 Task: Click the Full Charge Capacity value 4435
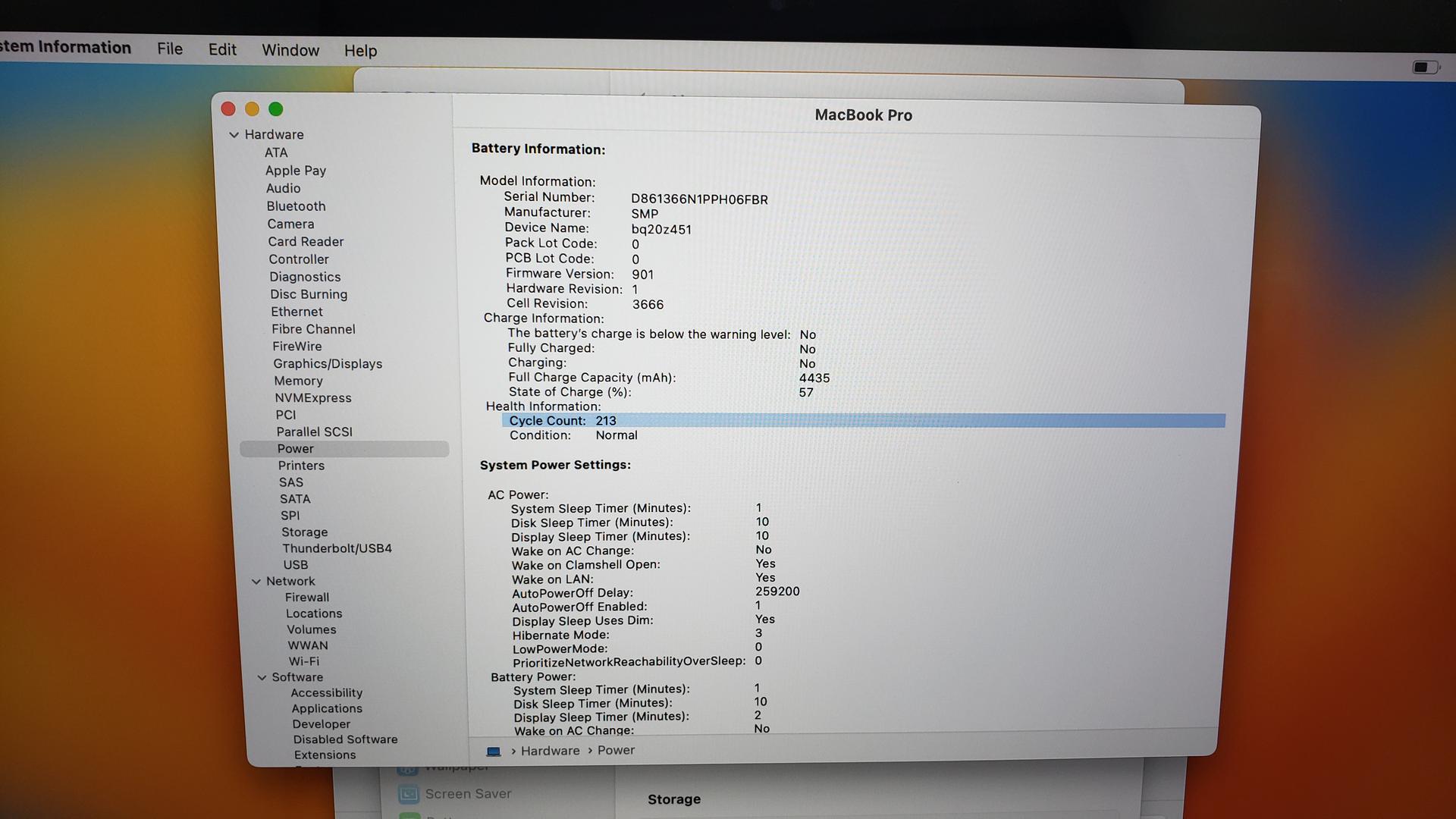tap(814, 378)
